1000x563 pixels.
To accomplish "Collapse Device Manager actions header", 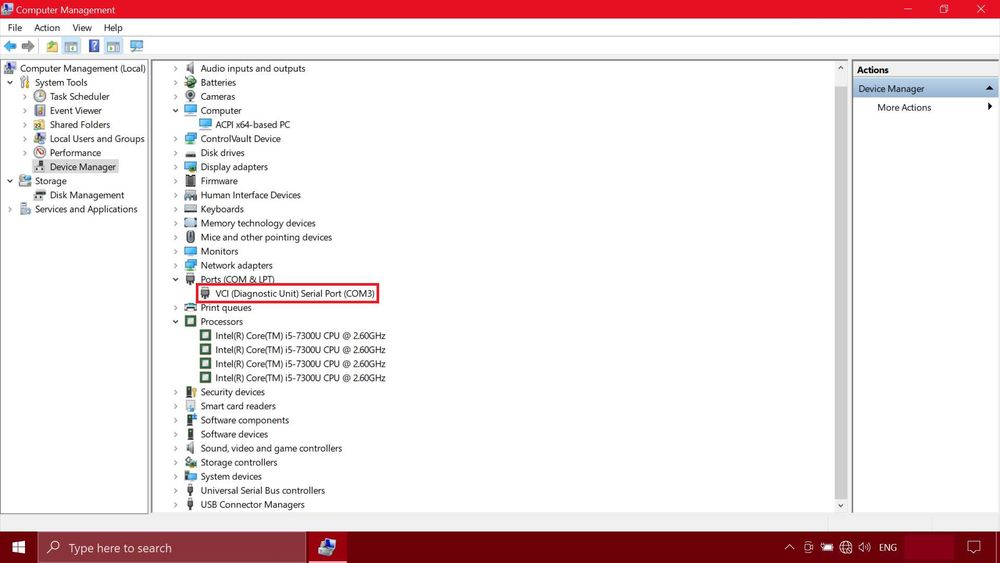I will coord(989,88).
